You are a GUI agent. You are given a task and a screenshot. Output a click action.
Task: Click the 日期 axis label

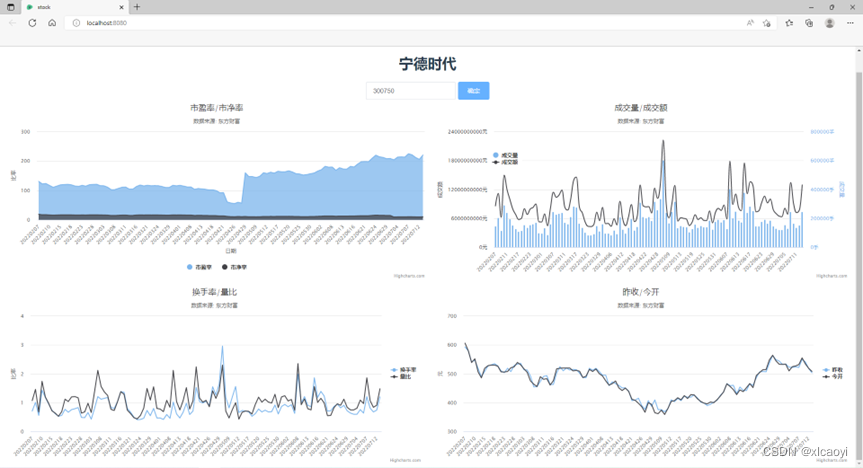coord(231,251)
